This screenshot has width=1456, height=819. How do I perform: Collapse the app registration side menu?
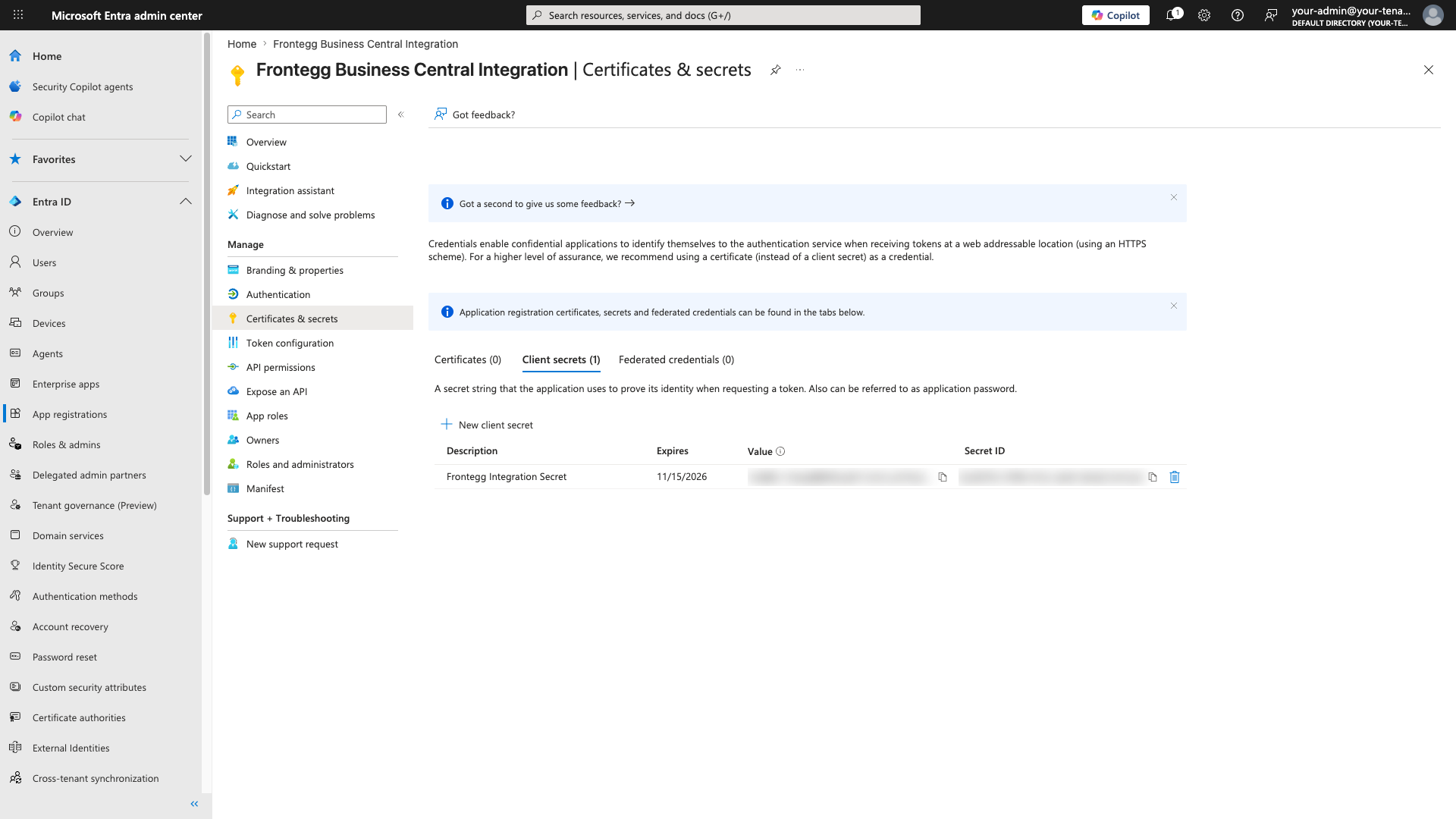(x=401, y=115)
